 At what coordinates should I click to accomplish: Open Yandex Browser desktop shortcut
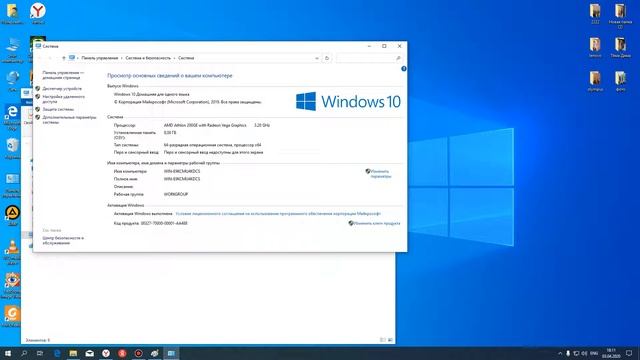coord(38,12)
